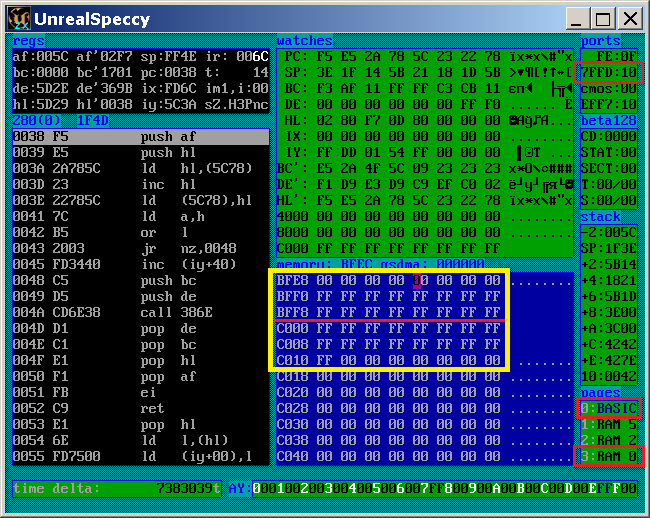The width and height of the screenshot is (650, 518).
Task: Select the 'pages' panel label
Action: click(x=601, y=392)
